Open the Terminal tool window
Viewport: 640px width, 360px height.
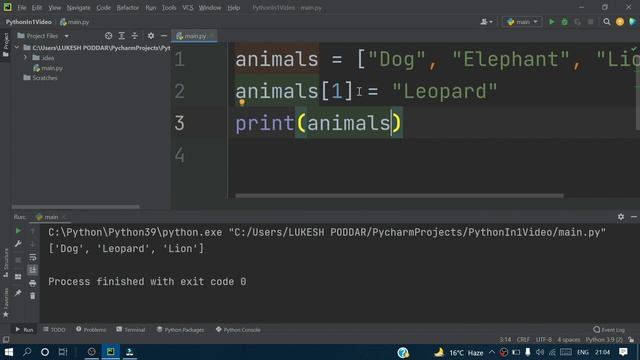(x=131, y=330)
